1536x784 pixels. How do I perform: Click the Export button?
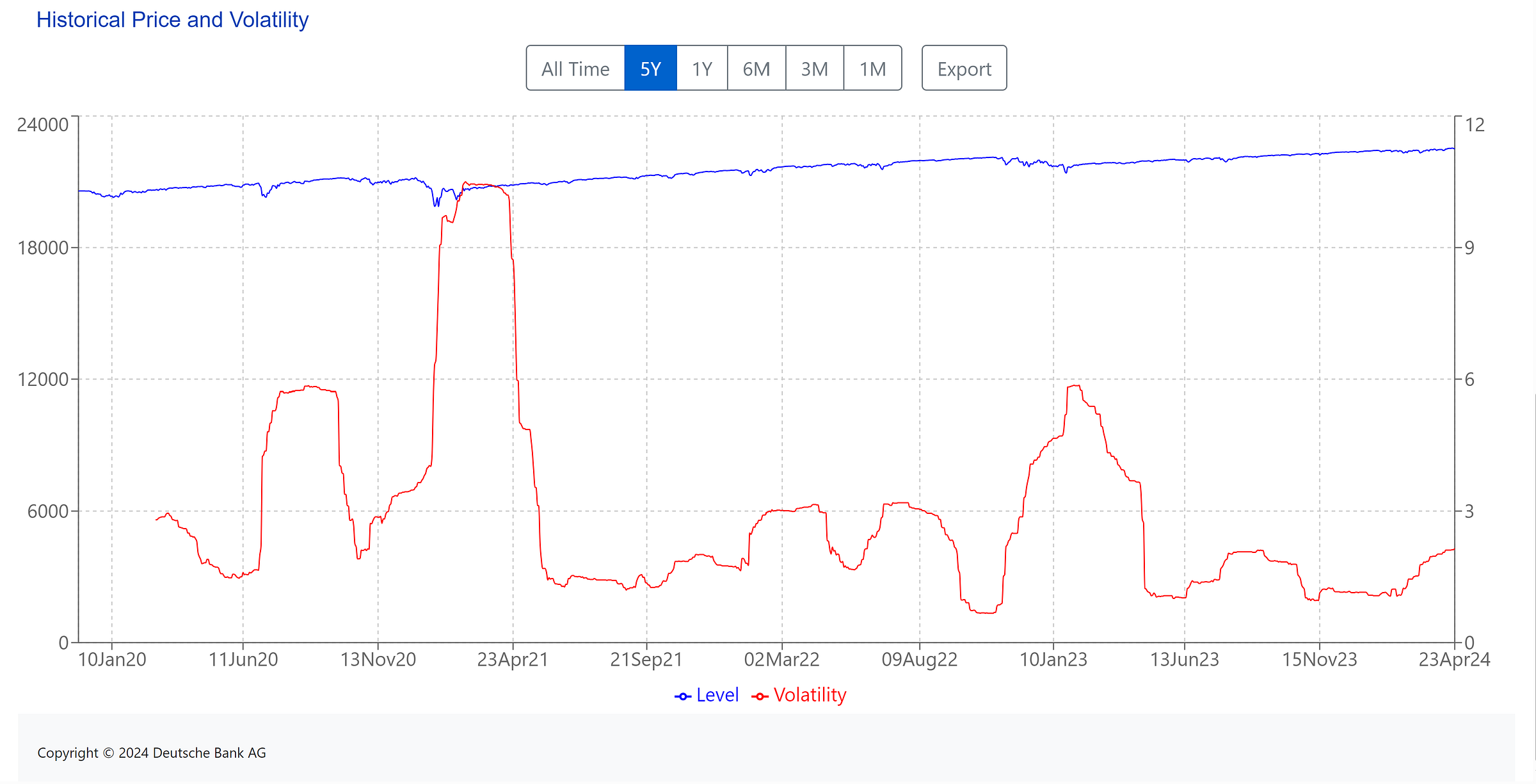[963, 68]
